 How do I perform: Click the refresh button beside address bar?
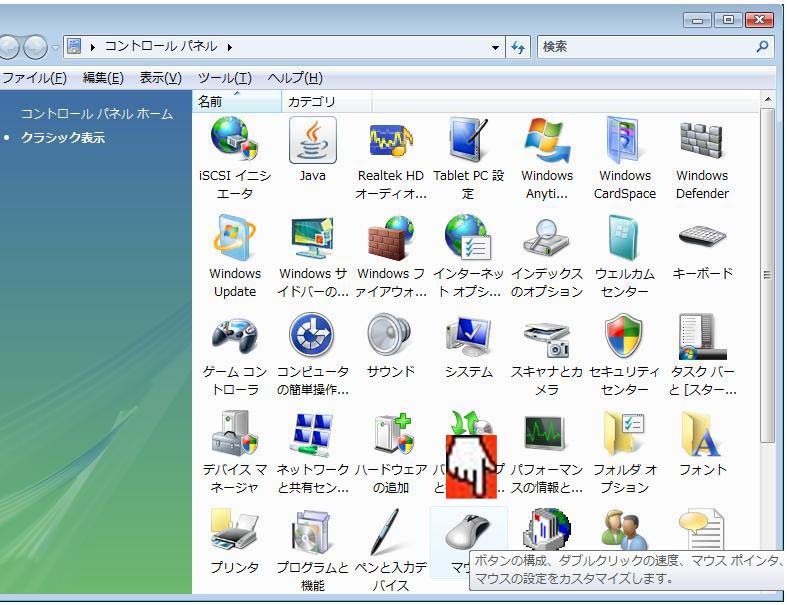coord(519,47)
